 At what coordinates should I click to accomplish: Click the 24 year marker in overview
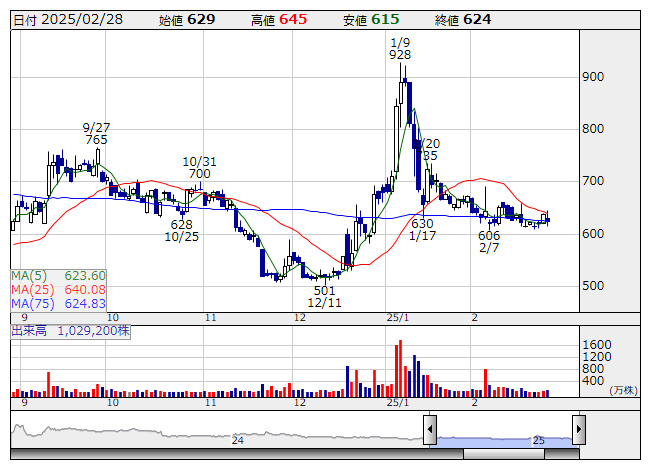(238, 440)
